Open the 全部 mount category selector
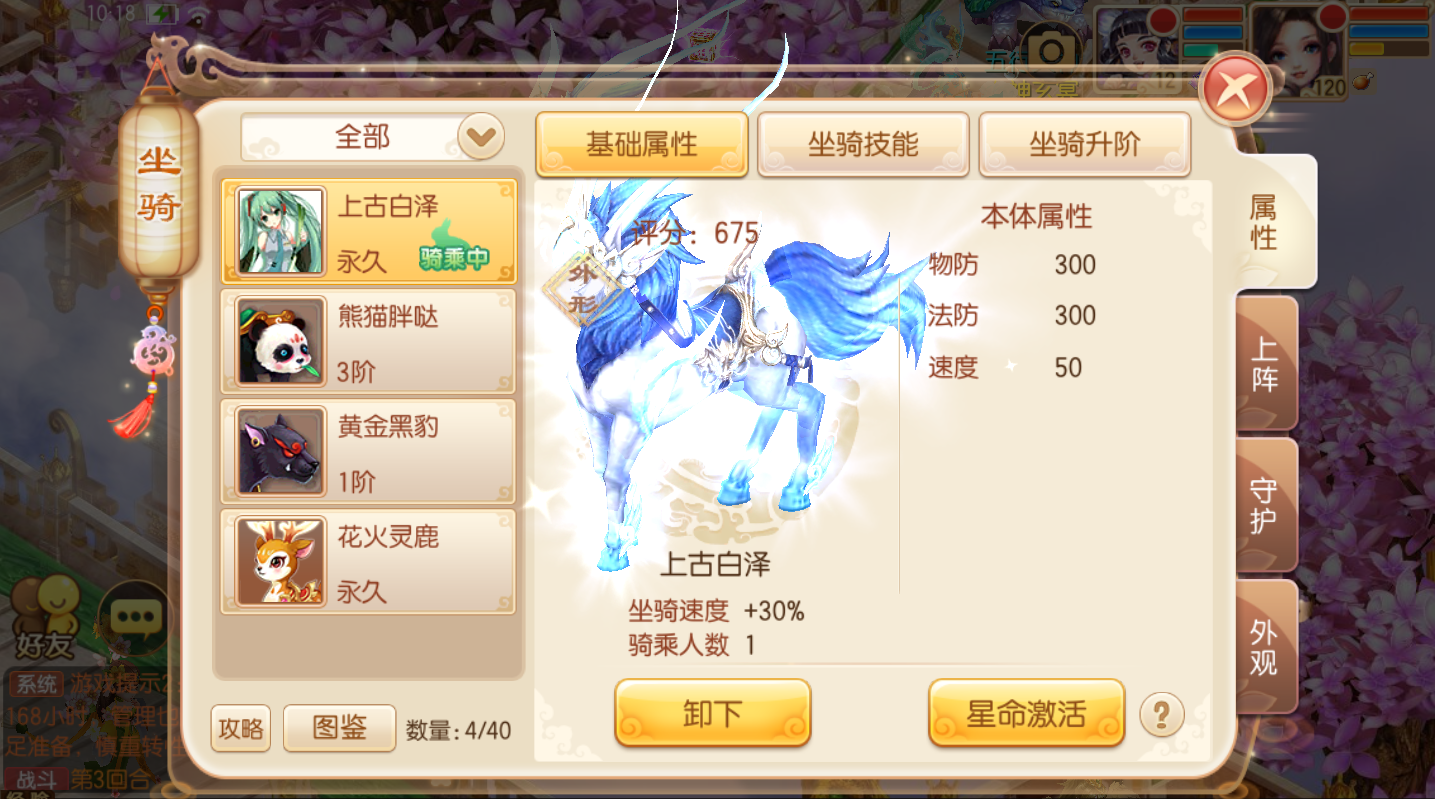The image size is (1435, 799). point(373,137)
